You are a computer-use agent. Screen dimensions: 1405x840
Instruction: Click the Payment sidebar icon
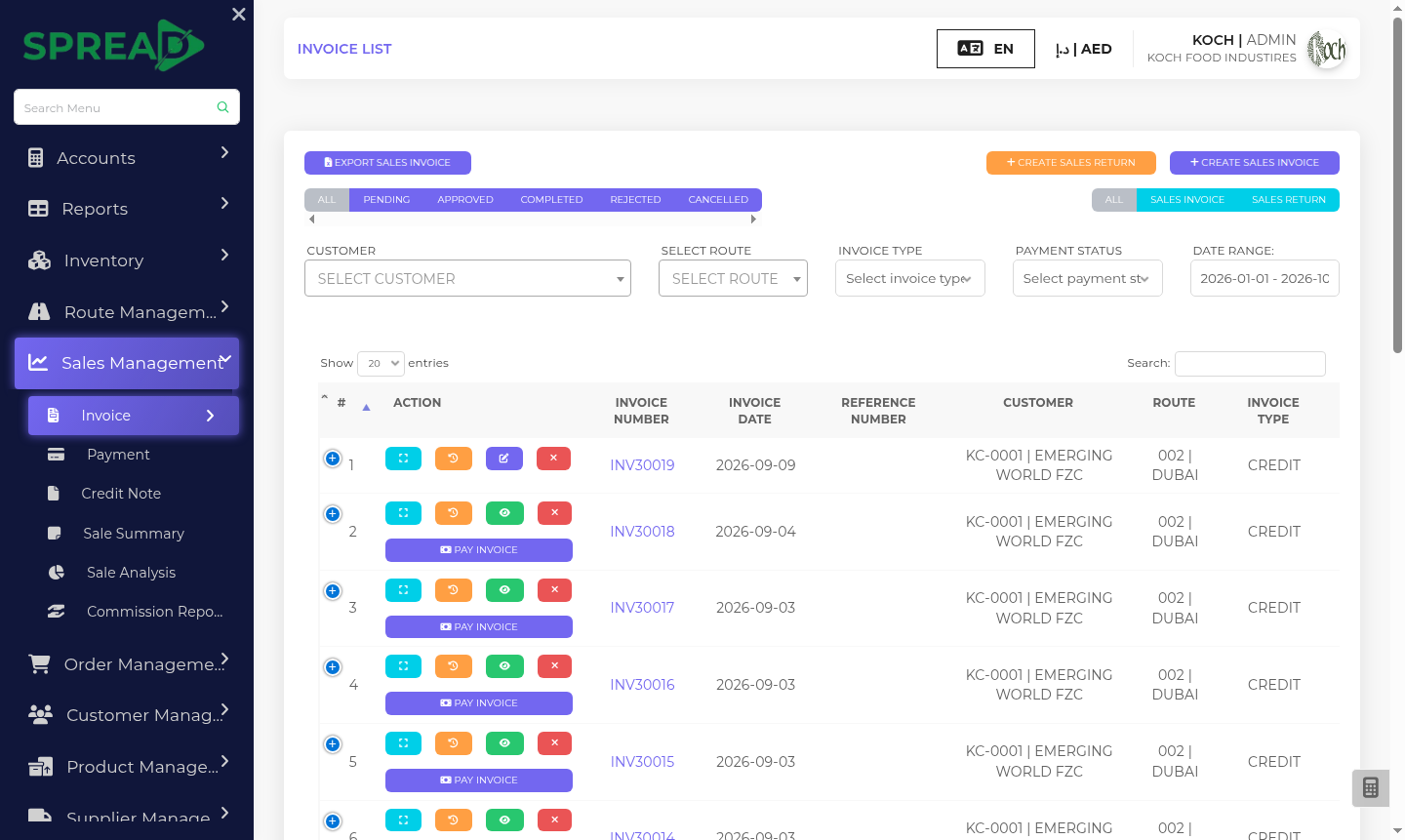[x=57, y=455]
